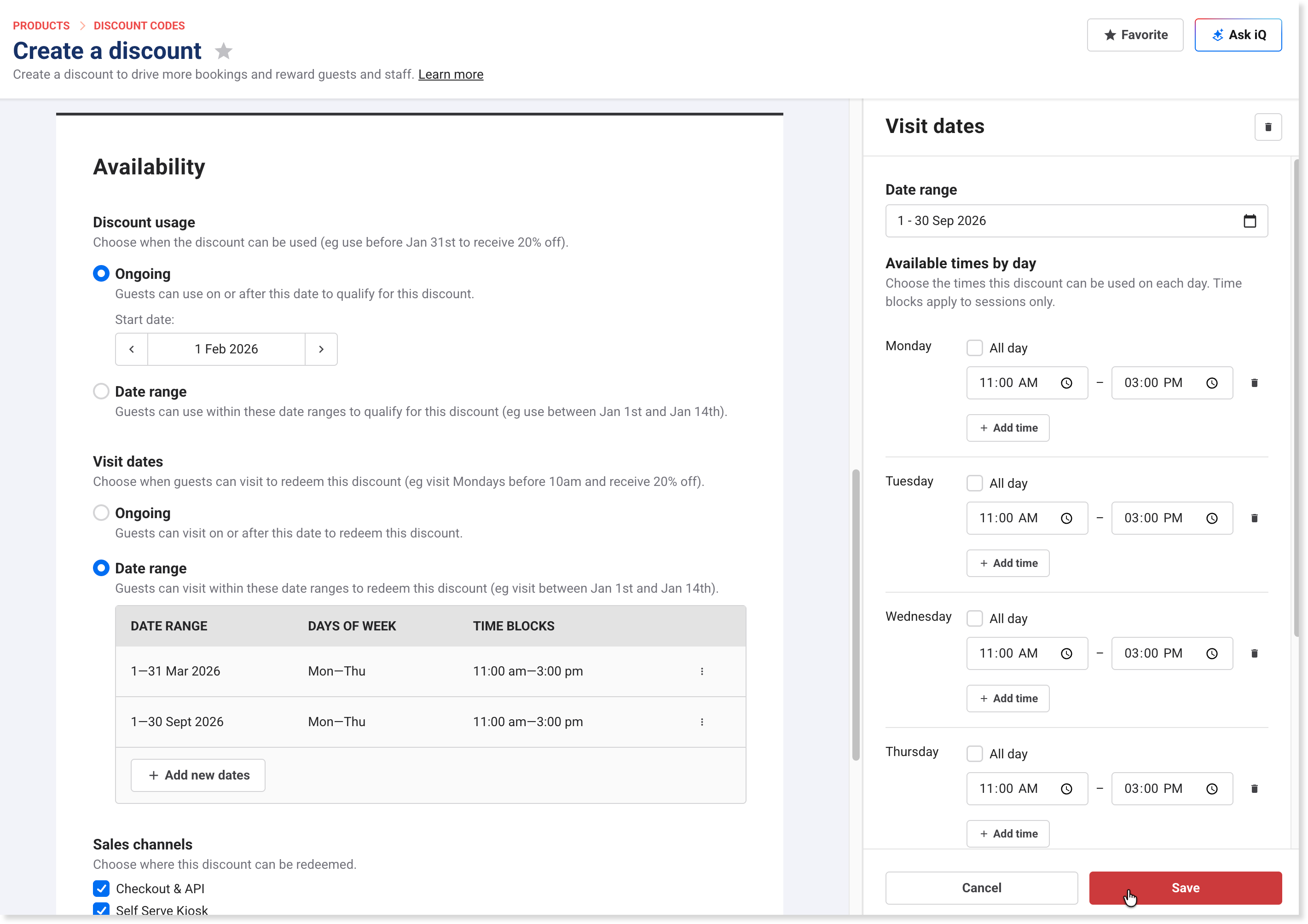
Task: Delete Monday's time block
Action: 1254,383
